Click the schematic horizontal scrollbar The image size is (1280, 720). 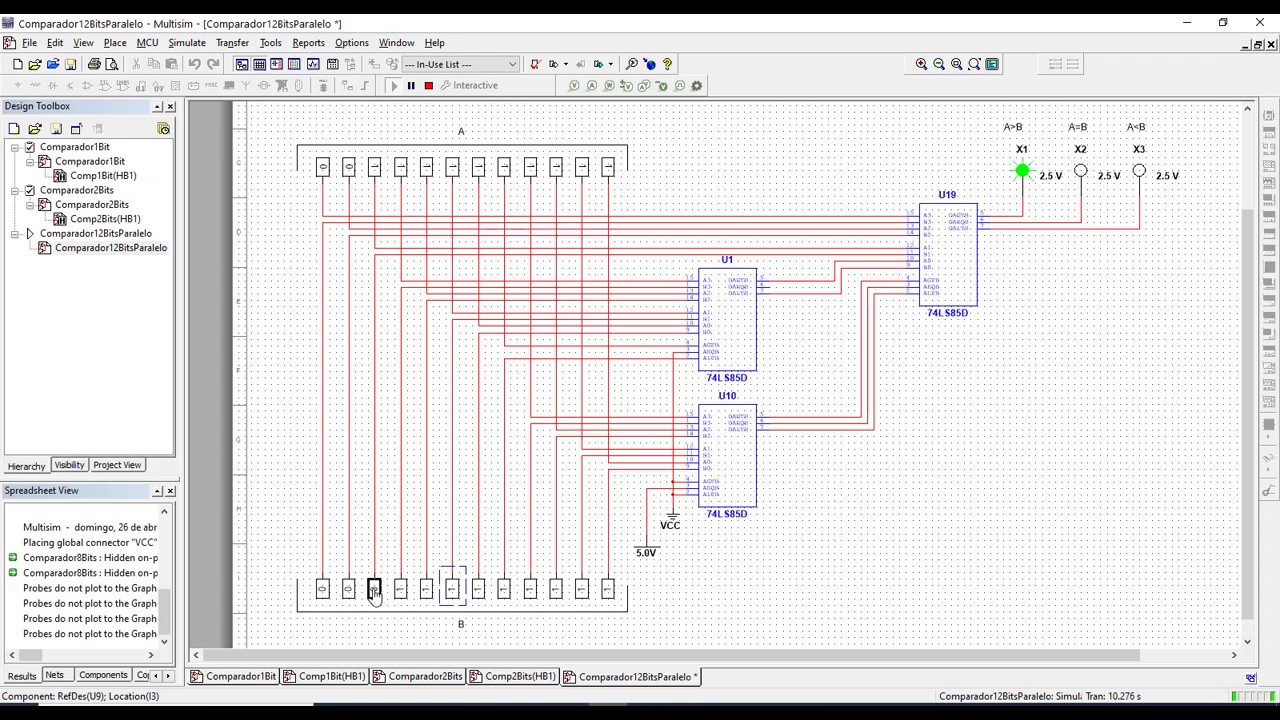click(x=714, y=655)
